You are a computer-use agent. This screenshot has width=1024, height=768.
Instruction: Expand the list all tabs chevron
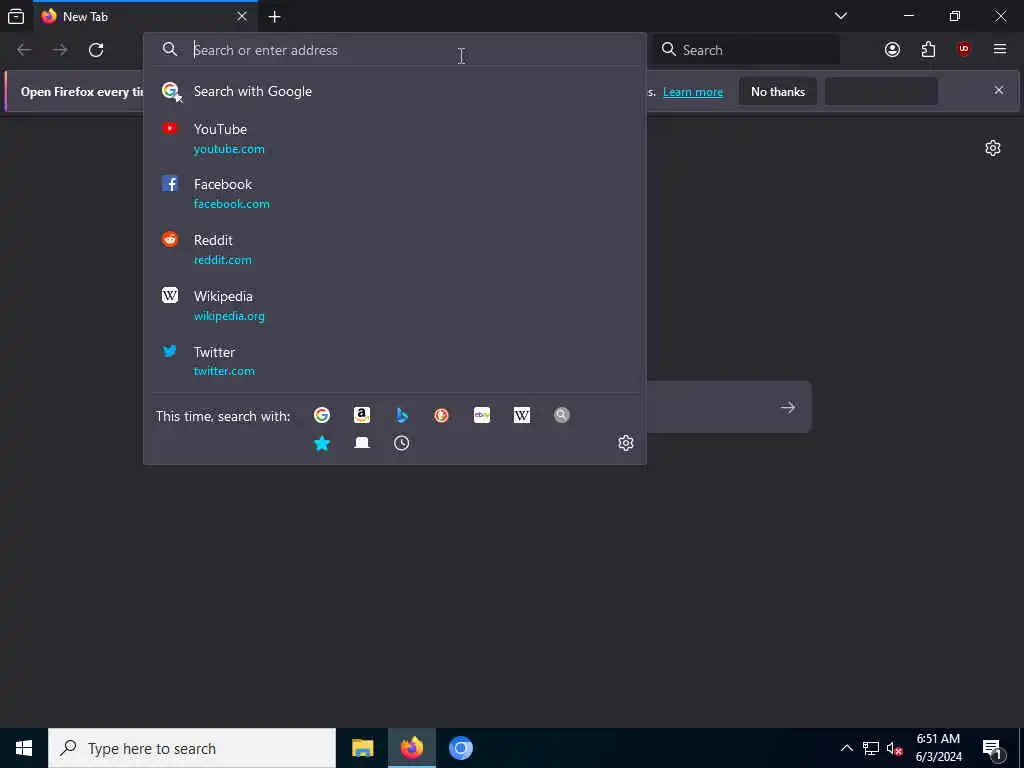click(x=841, y=16)
